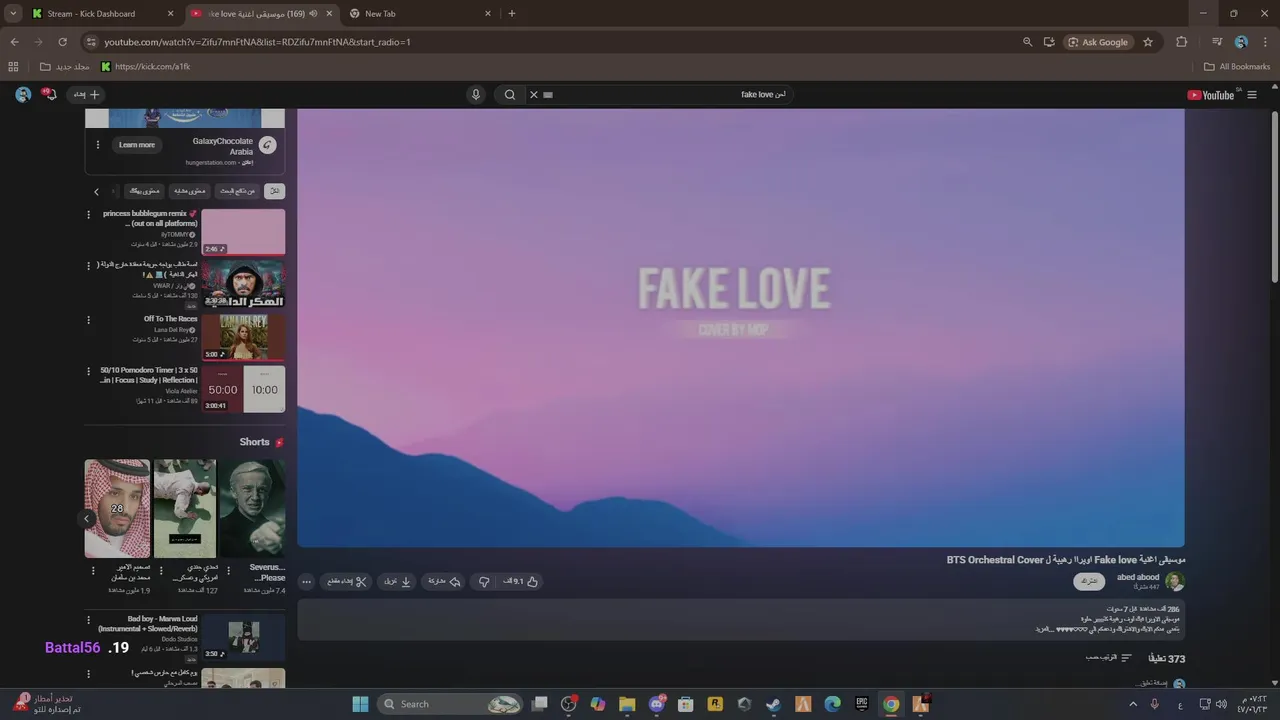This screenshot has height=720, width=1280.
Task: Open options menu for GalaxyChocolate ad
Action: coord(97,145)
